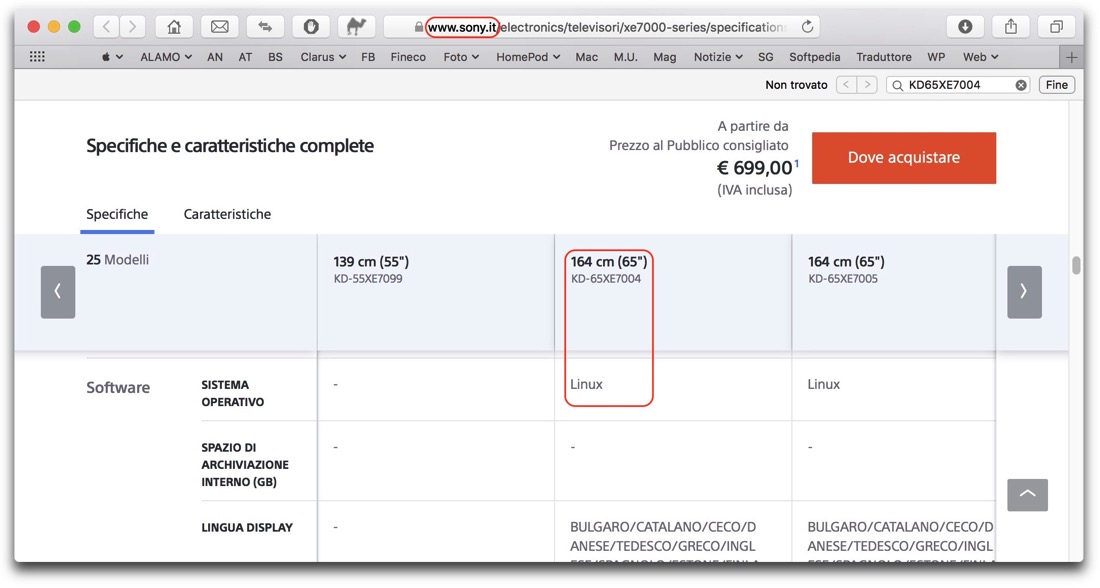This screenshot has height=588, width=1100.
Task: Click the footnote 1 next to the price
Action: [x=796, y=163]
